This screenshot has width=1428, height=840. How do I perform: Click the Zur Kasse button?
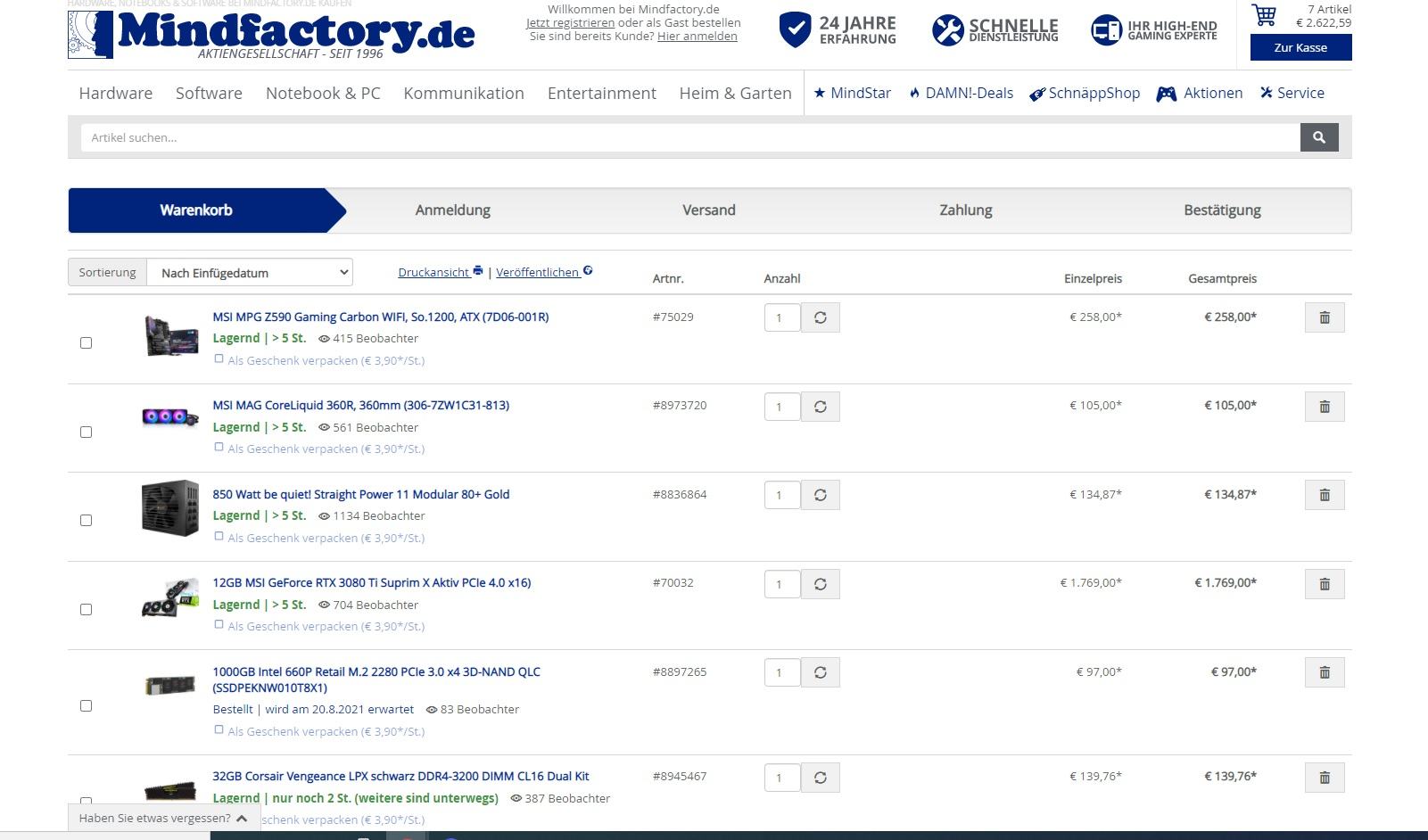pos(1300,47)
